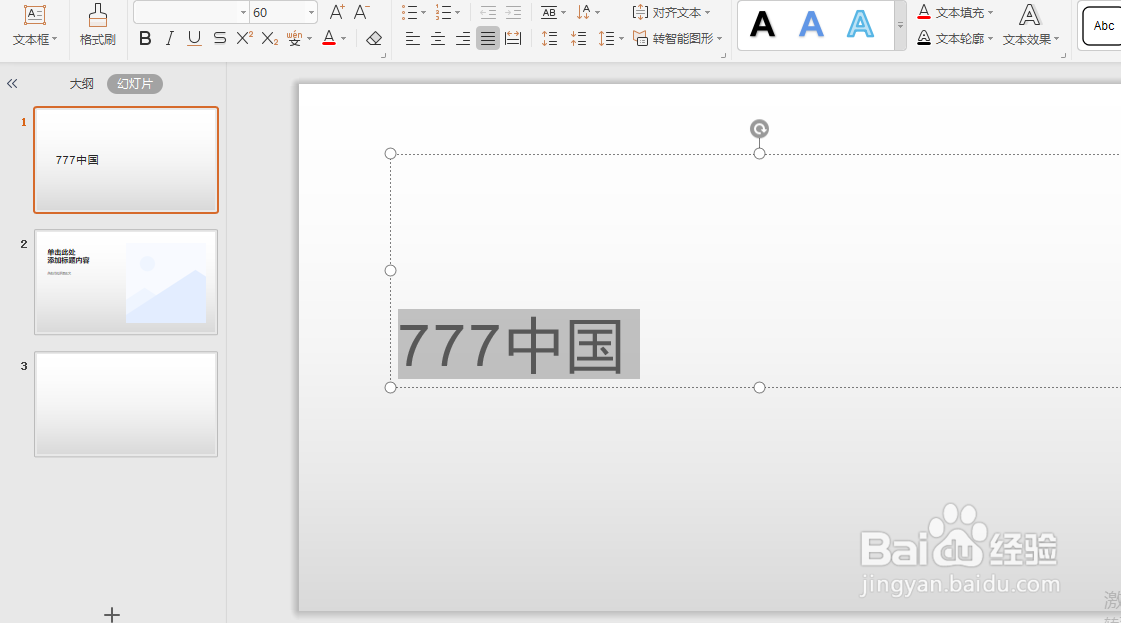Switch to the 大纲 outline tab
Viewport: 1121px width, 623px height.
[x=82, y=83]
